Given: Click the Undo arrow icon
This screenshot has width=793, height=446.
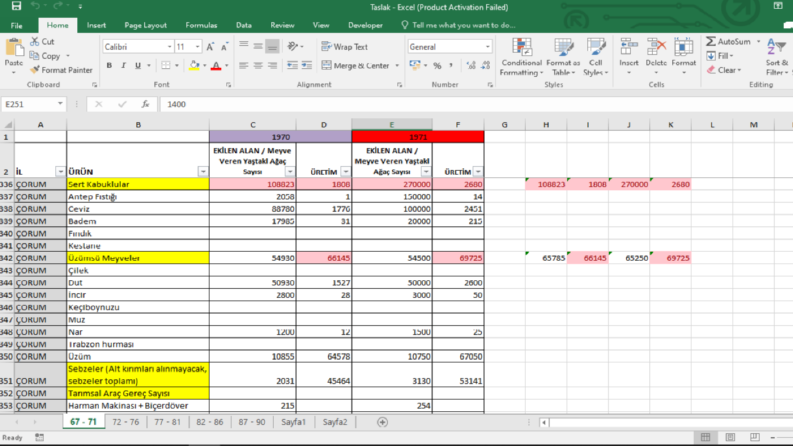Looking at the screenshot, I should (36, 6).
